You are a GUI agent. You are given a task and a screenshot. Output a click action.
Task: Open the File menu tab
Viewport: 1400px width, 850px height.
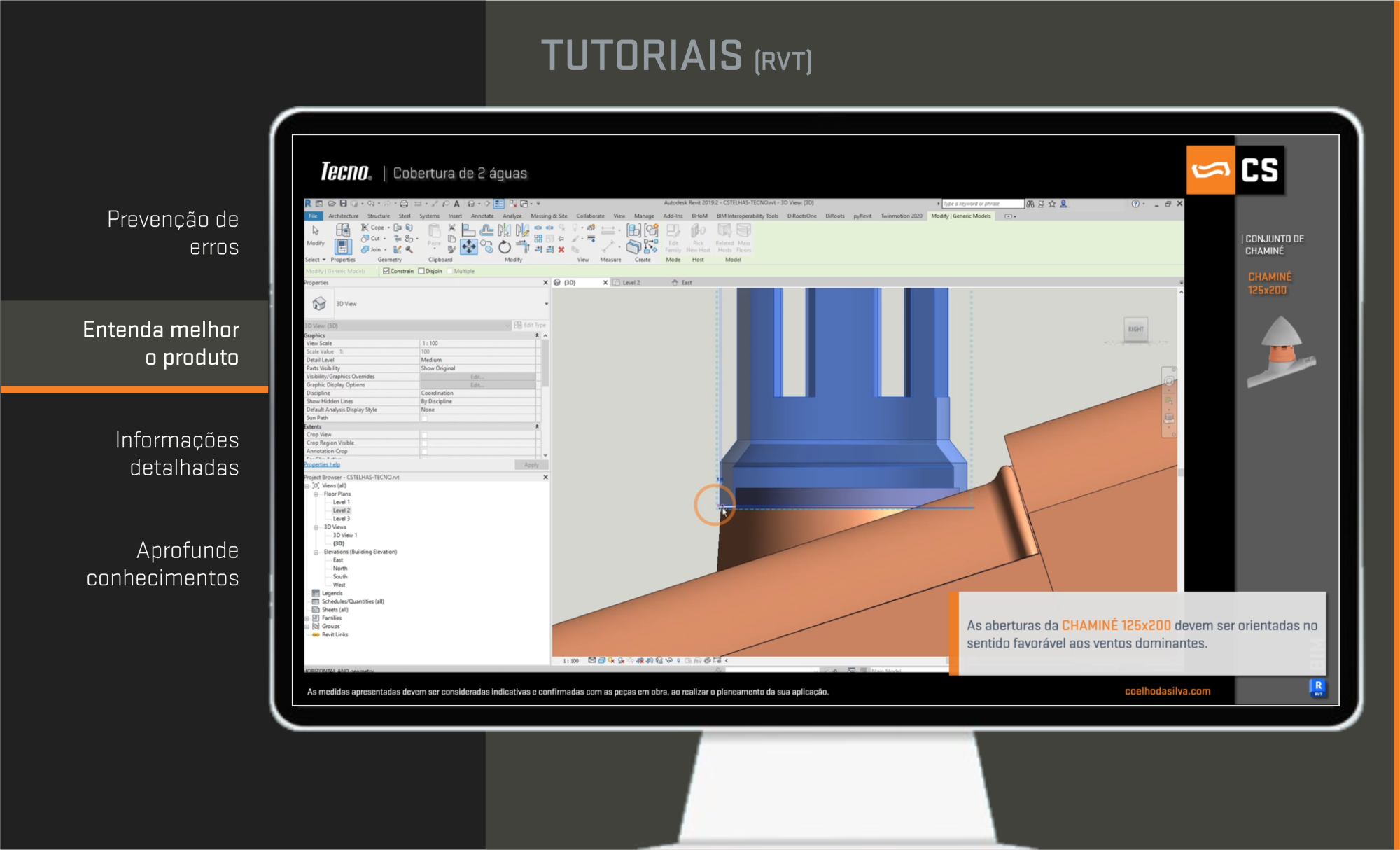pyautogui.click(x=313, y=216)
